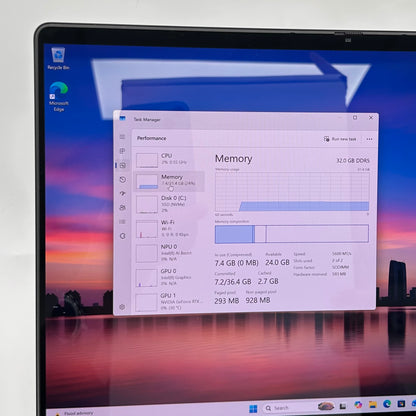The height and width of the screenshot is (416, 416).
Task: Open the Recycle Bin desktop icon
Action: pos(58,59)
